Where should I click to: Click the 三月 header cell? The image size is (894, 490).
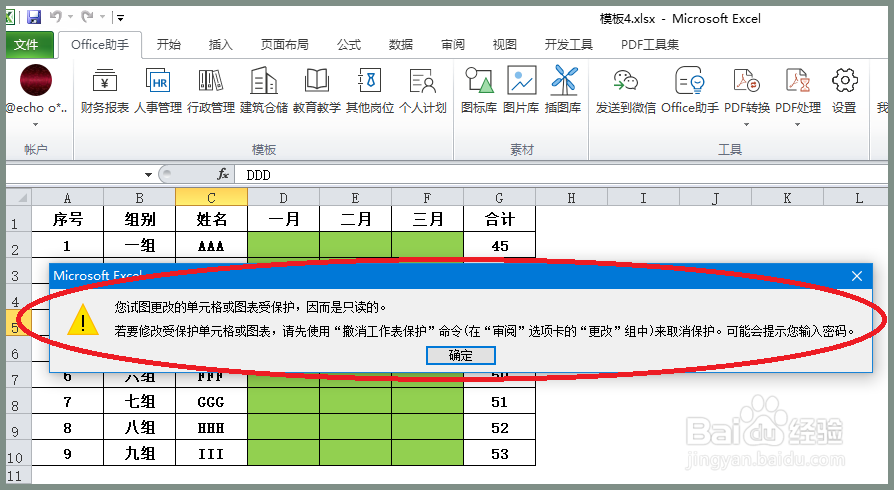click(x=428, y=218)
